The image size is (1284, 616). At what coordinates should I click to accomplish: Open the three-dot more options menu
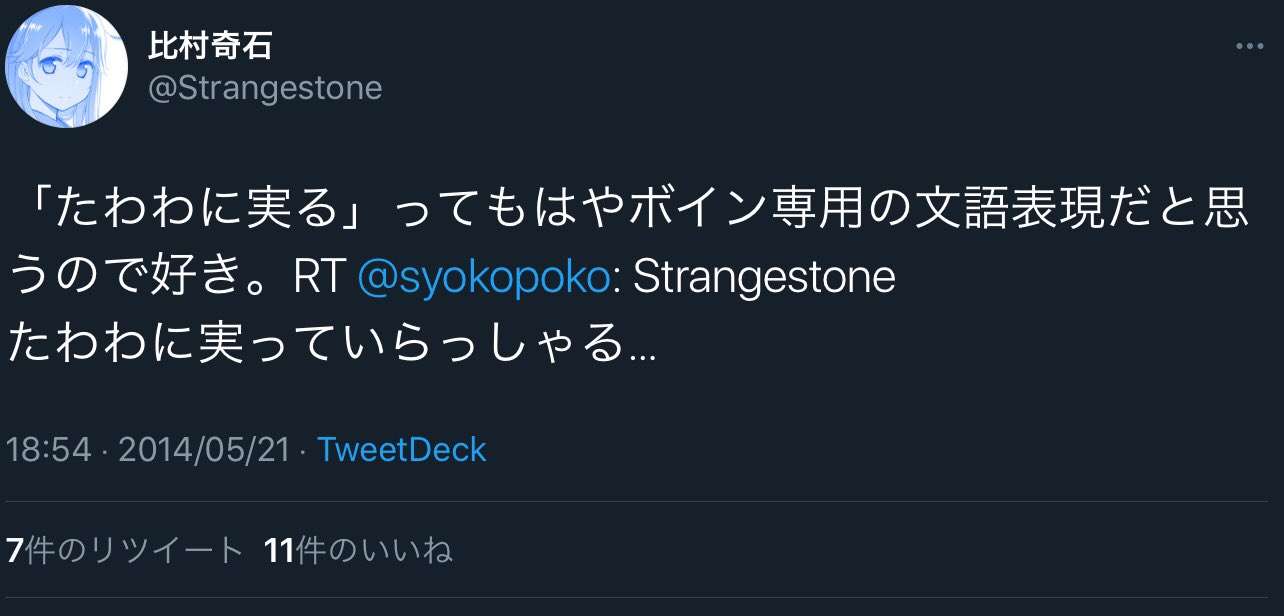tap(1250, 47)
